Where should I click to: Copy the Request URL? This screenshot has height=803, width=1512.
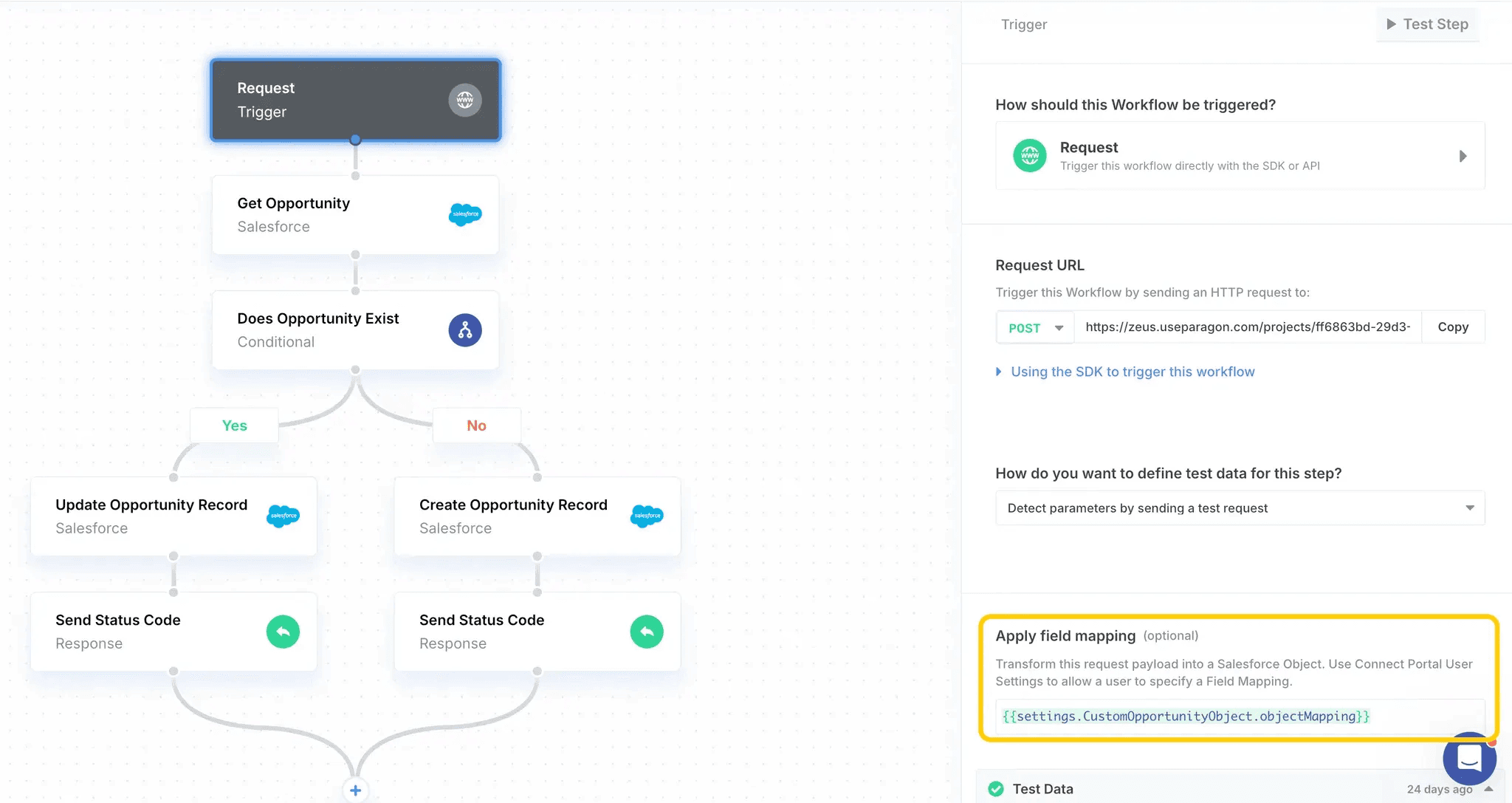point(1452,326)
